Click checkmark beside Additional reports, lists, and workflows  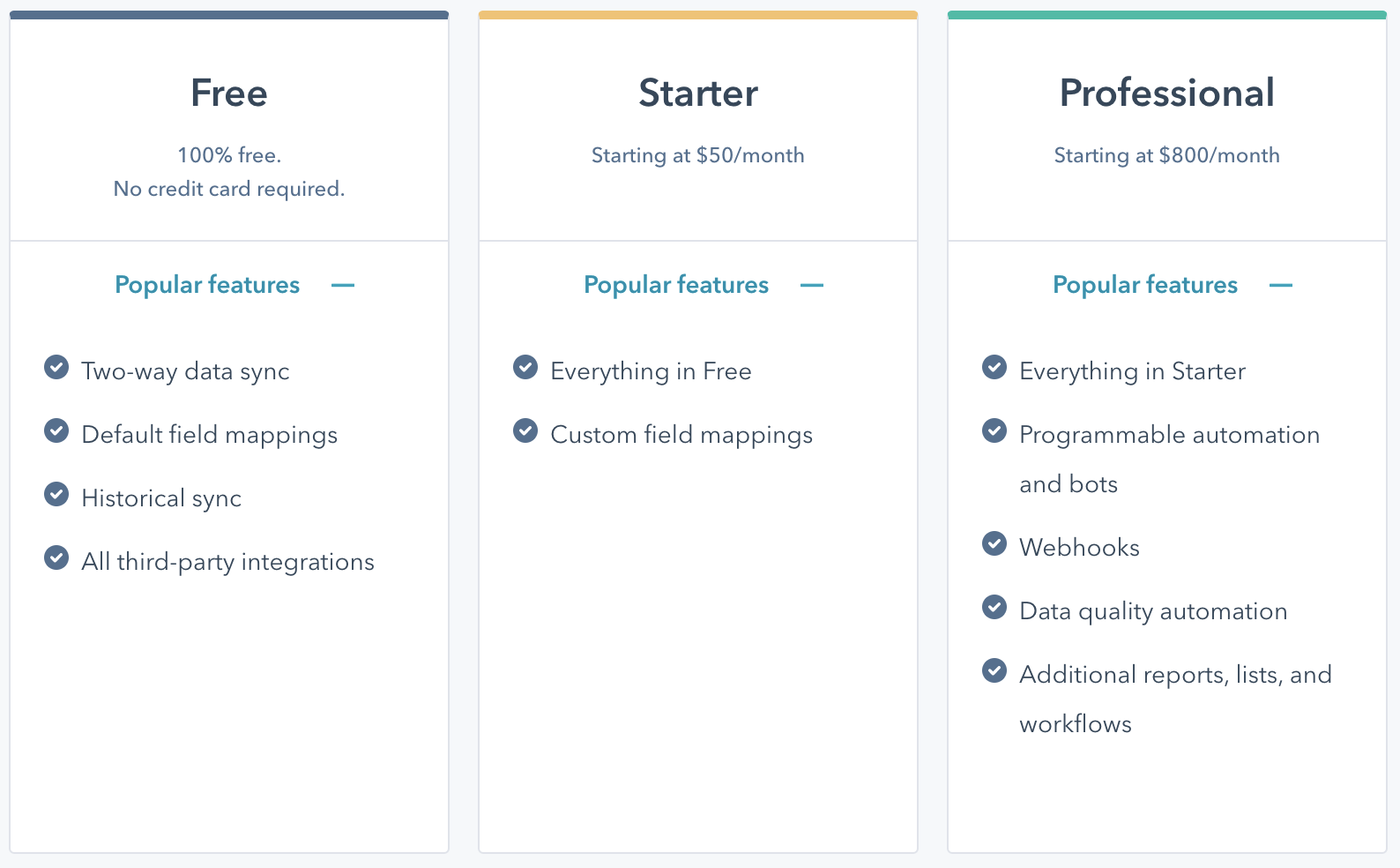click(994, 670)
